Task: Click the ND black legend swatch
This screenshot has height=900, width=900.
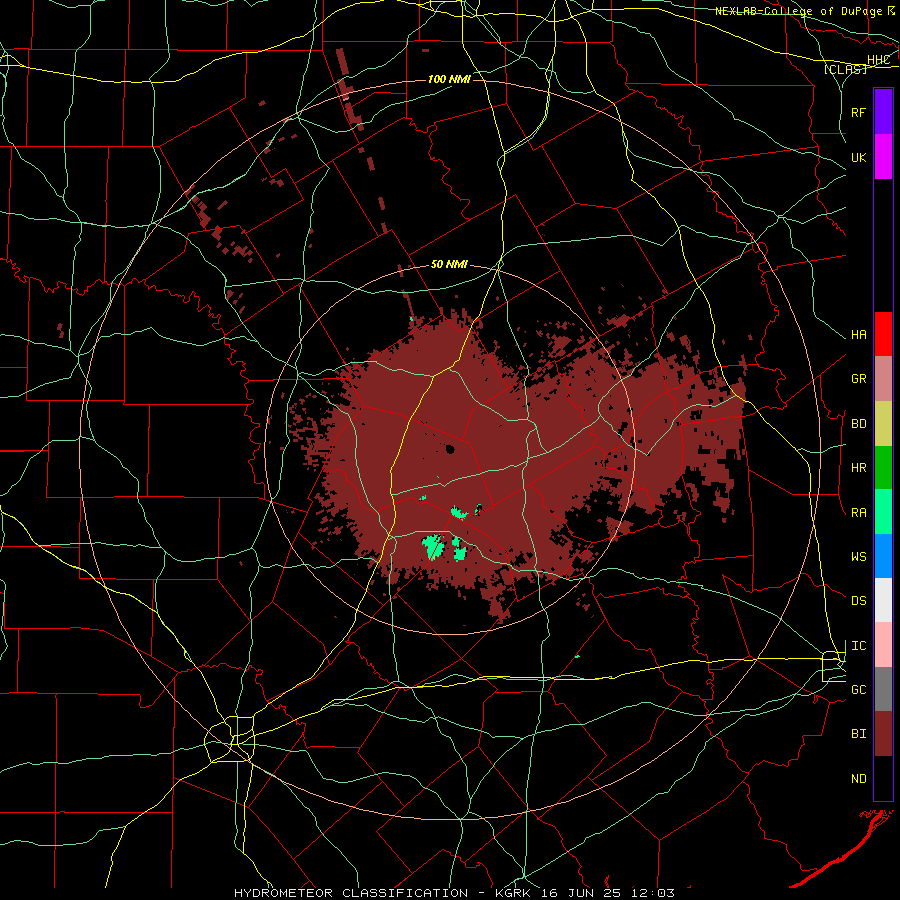Action: point(883,778)
